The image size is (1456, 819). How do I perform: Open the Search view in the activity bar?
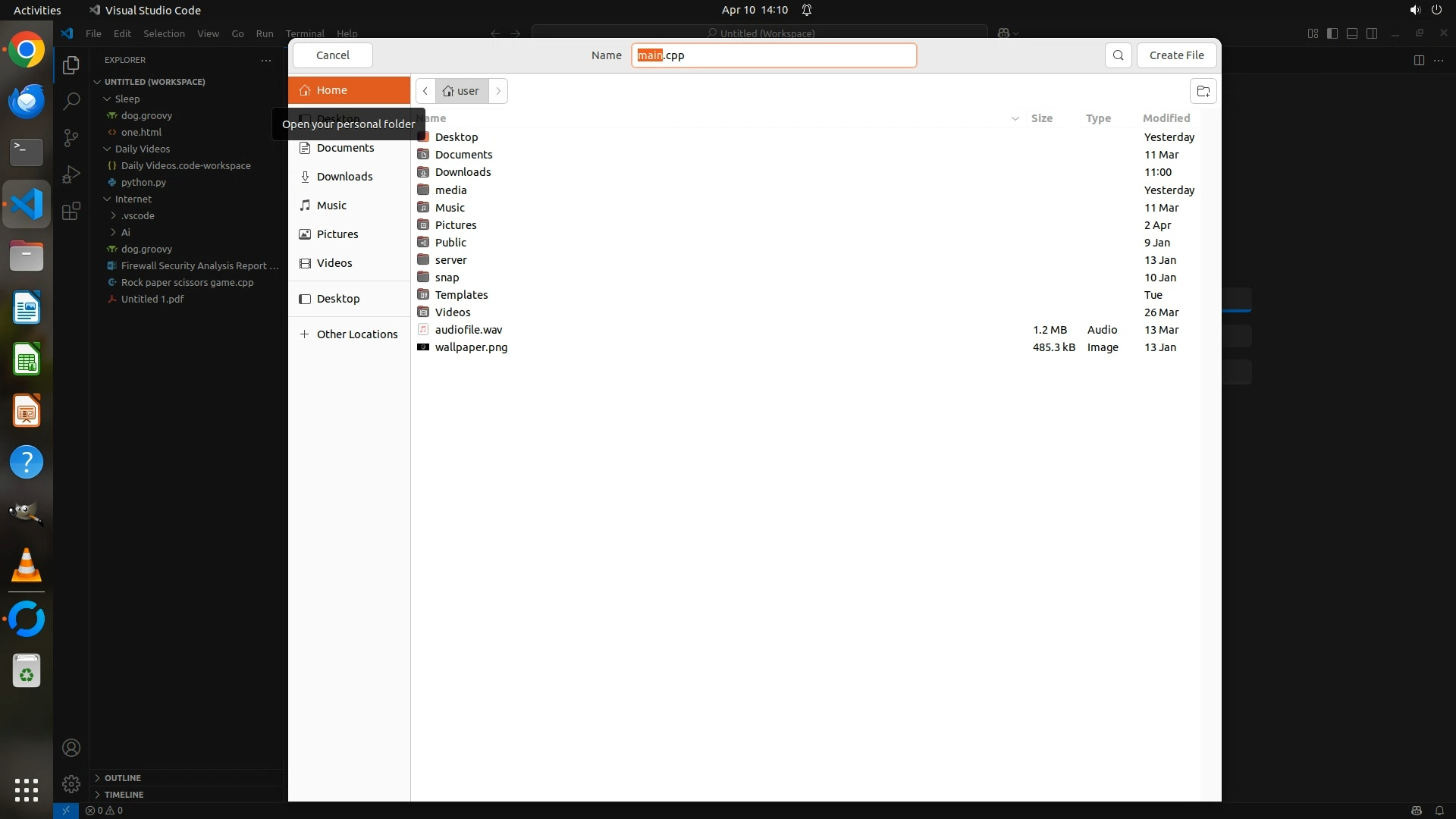pyautogui.click(x=71, y=101)
